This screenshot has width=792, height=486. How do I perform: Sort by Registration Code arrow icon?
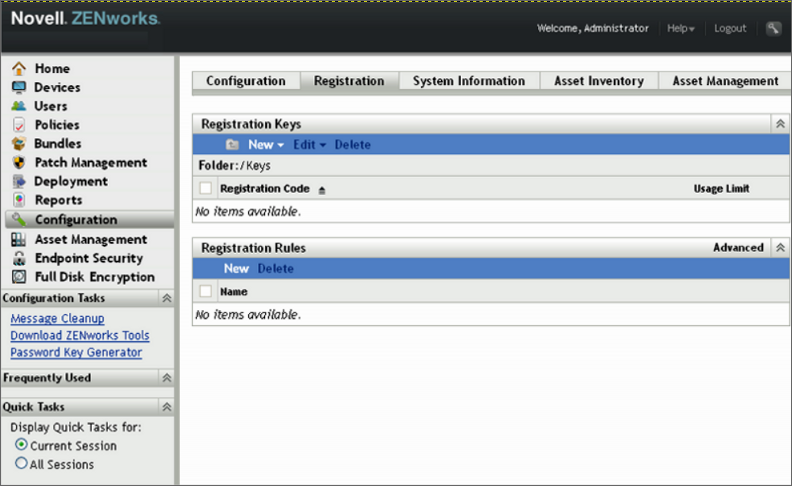click(x=322, y=190)
